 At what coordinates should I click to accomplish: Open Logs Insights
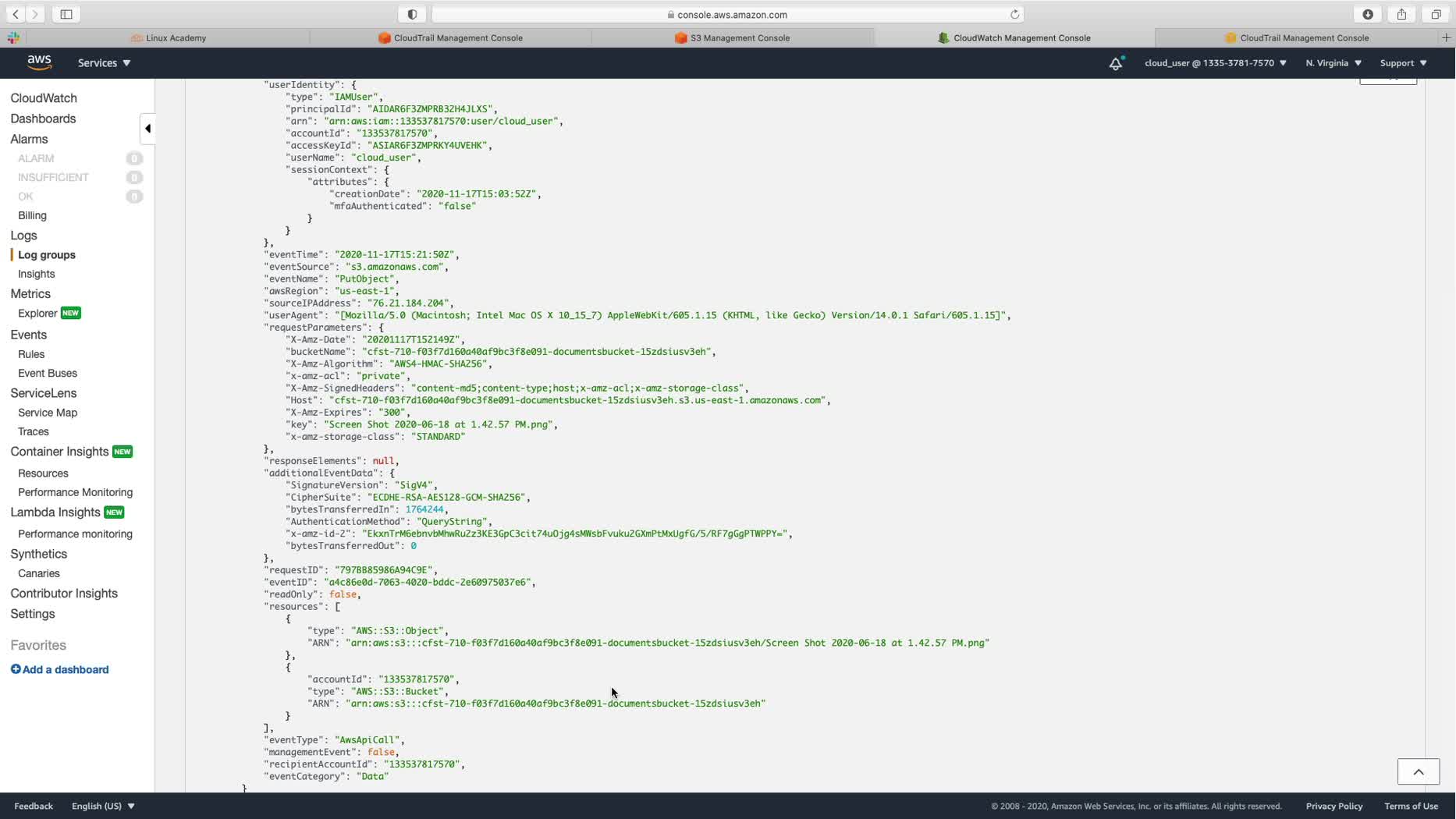coord(36,274)
